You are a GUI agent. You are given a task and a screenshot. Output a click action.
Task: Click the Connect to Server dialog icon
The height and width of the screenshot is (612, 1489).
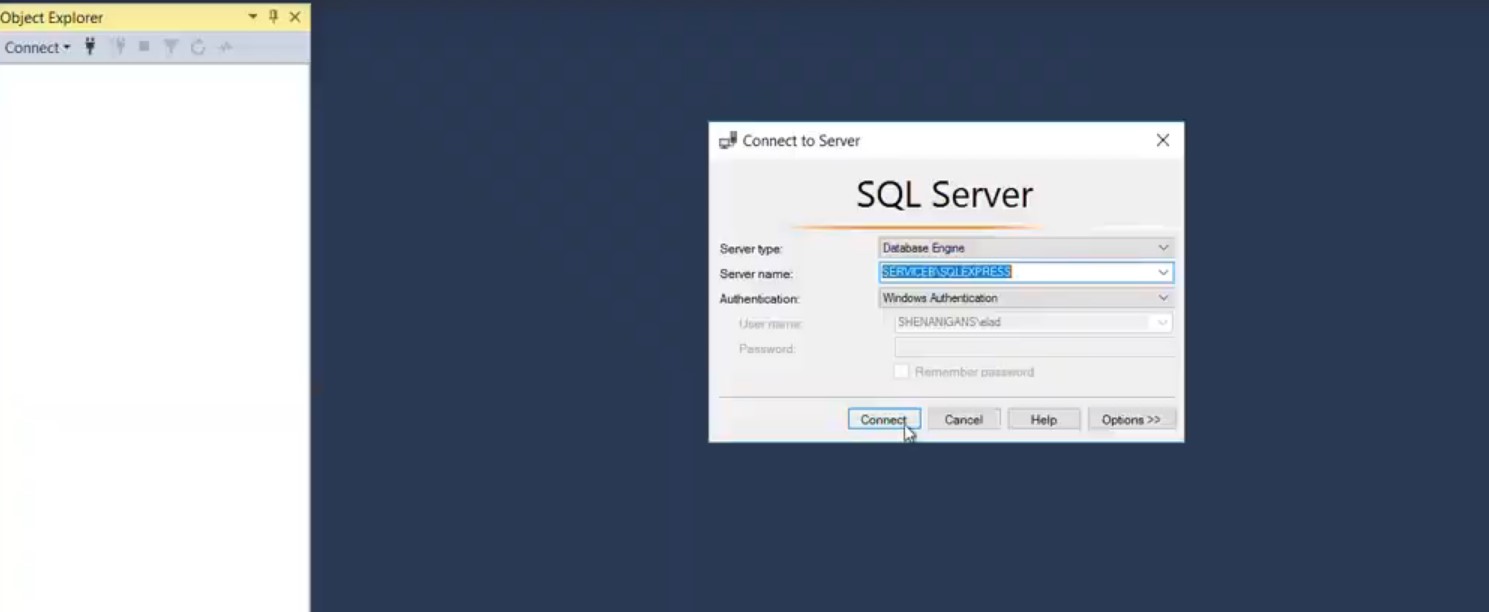point(728,141)
